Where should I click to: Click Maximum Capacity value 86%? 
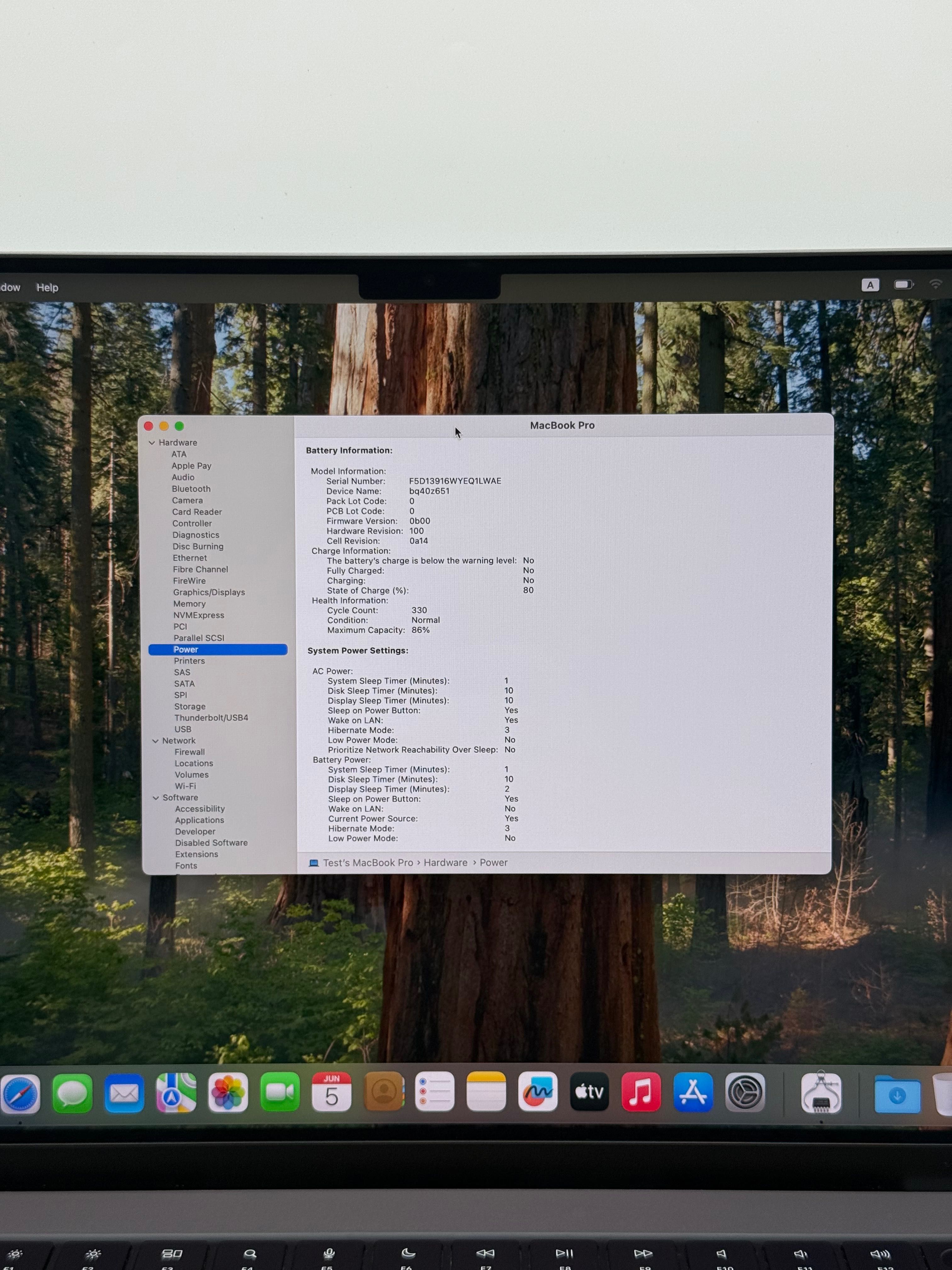click(x=421, y=630)
